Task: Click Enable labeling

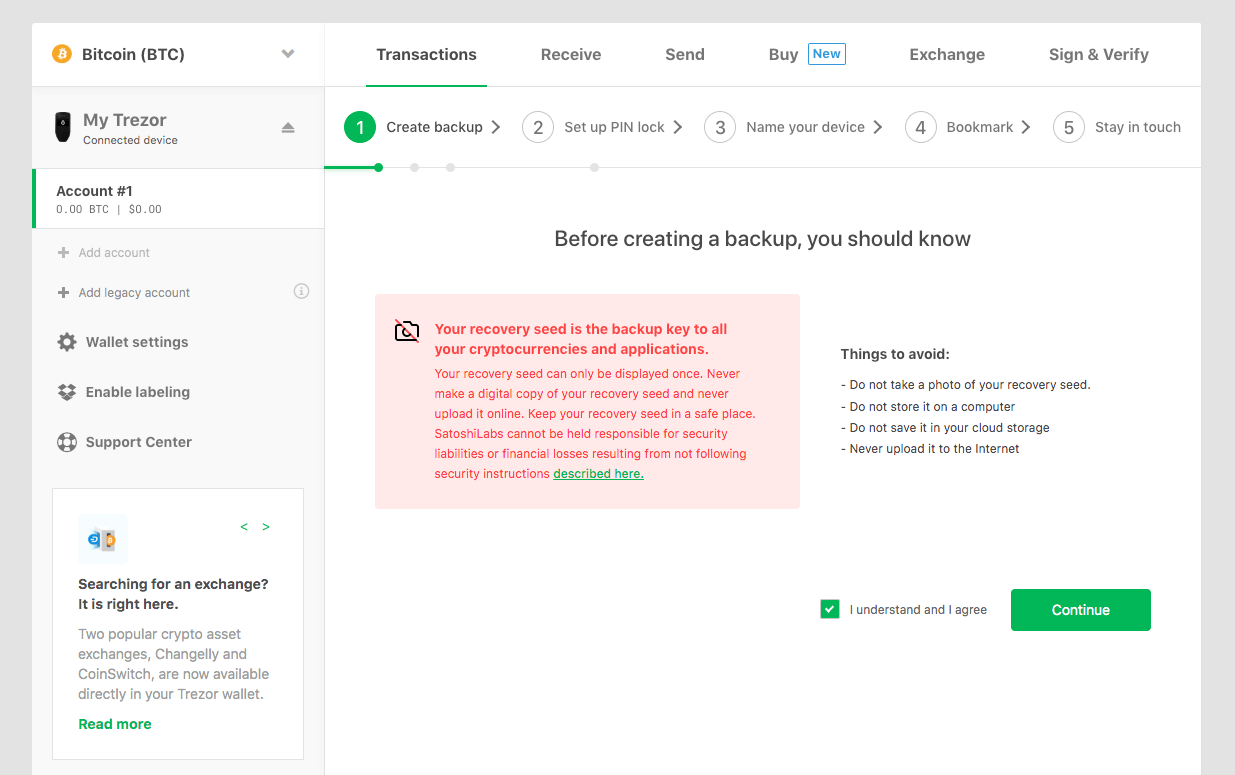Action: pyautogui.click(x=138, y=392)
